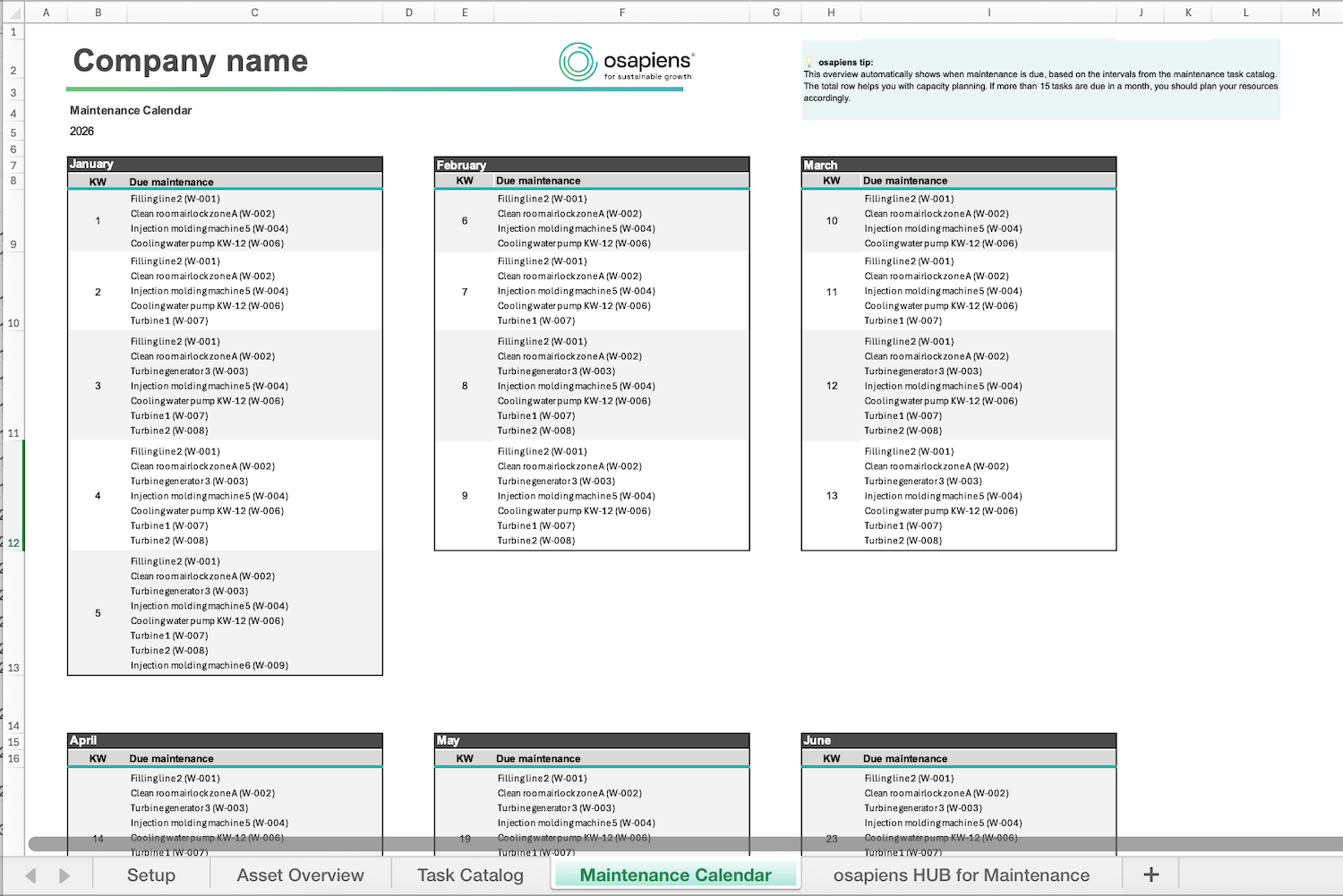Viewport: 1343px width, 896px height.
Task: Click the right sheet navigation arrow
Action: point(63,875)
